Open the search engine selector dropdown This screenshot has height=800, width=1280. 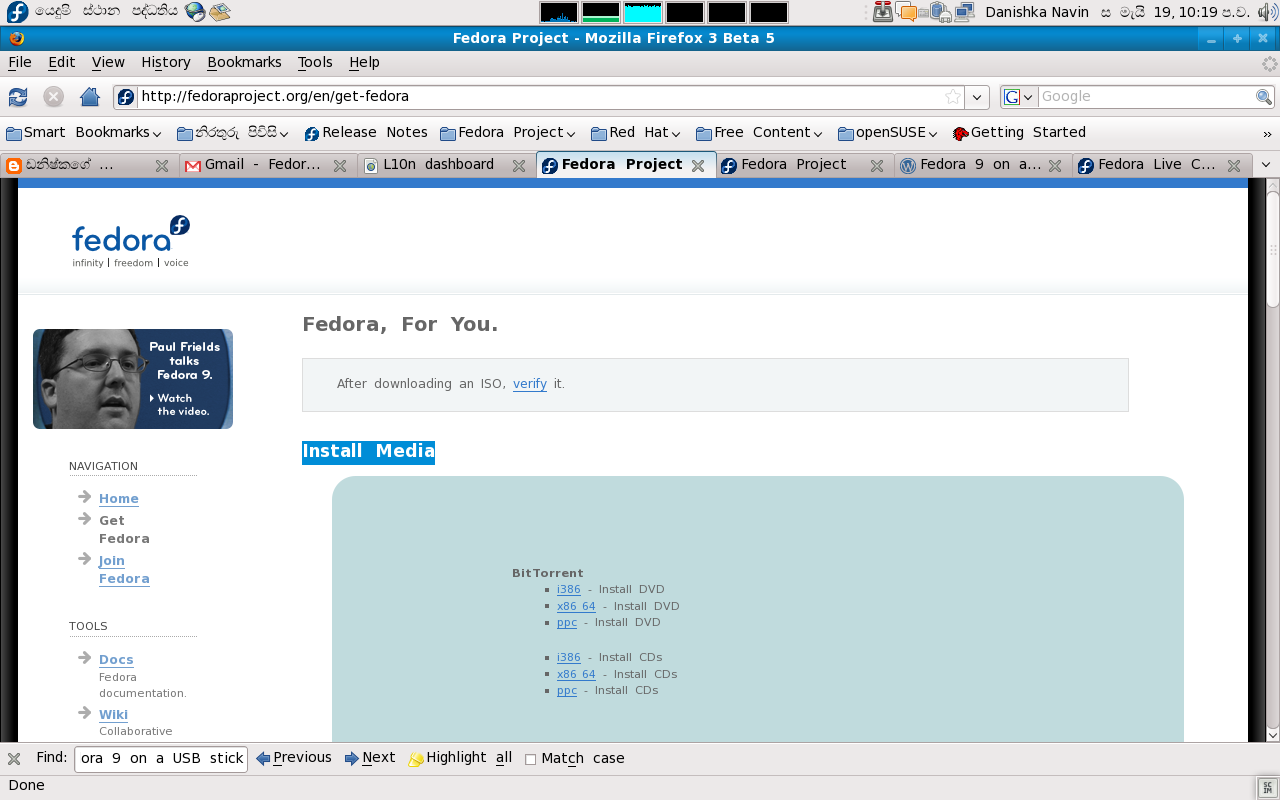(x=1019, y=97)
